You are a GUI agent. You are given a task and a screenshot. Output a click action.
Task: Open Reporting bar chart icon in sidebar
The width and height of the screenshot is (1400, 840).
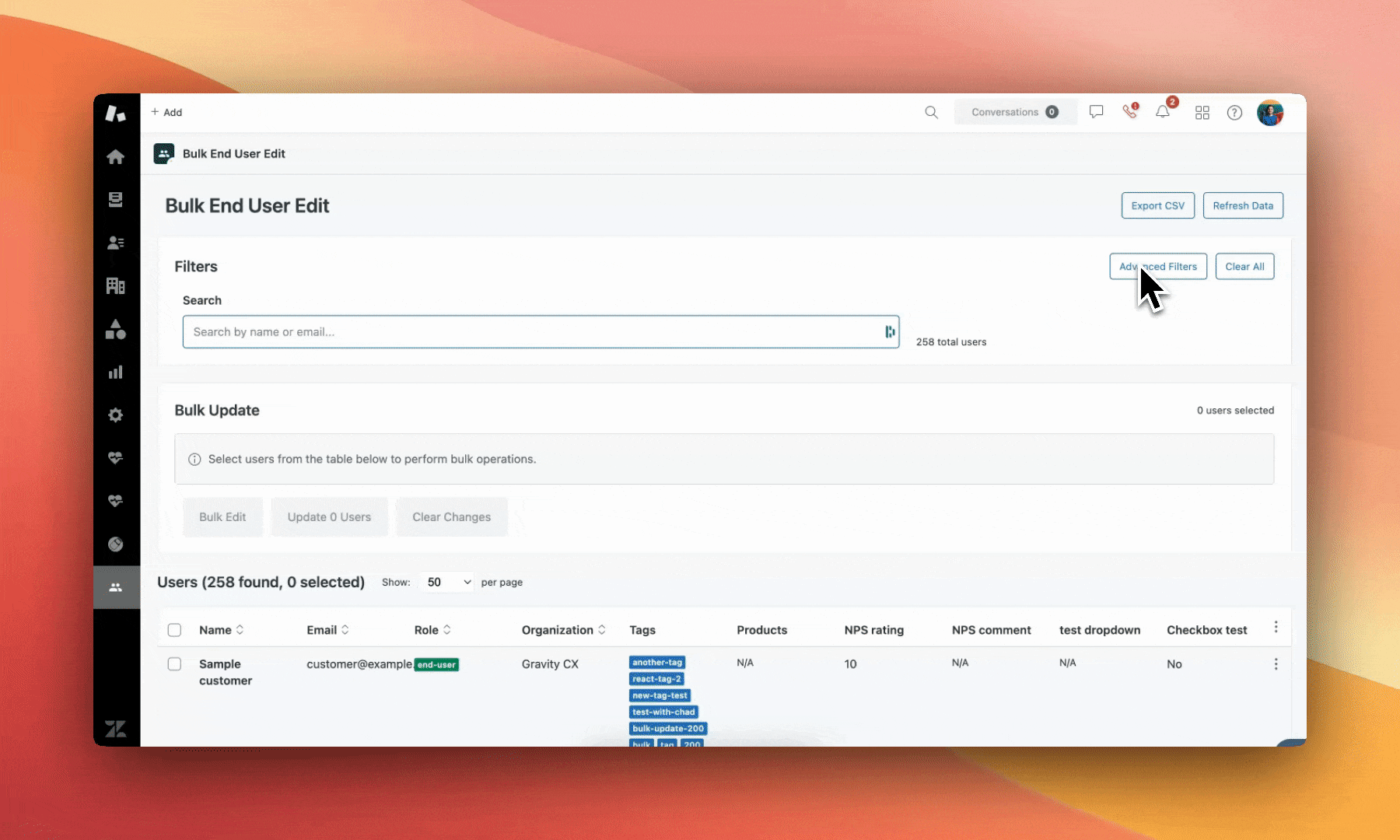pyautogui.click(x=116, y=373)
